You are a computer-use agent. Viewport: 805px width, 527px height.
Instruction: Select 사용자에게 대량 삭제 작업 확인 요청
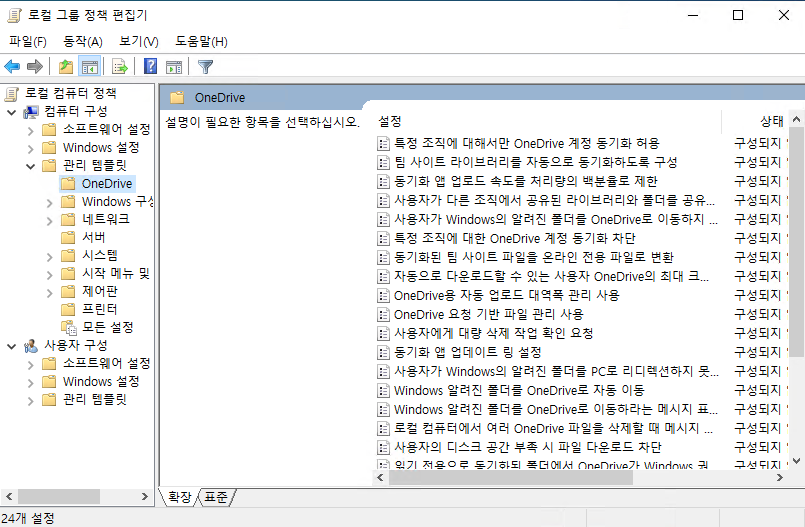tap(493, 333)
